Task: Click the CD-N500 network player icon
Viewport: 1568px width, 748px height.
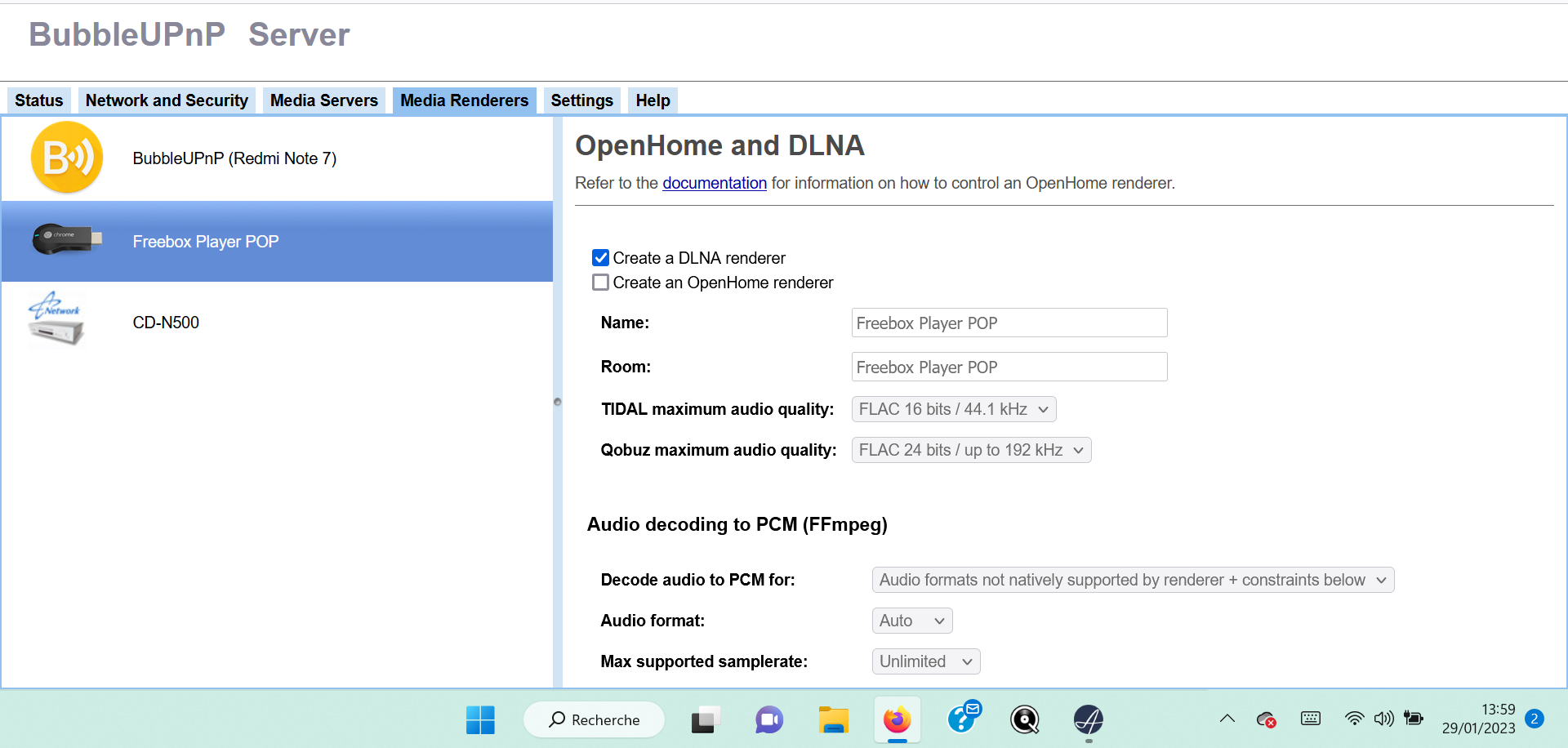Action: tap(56, 318)
